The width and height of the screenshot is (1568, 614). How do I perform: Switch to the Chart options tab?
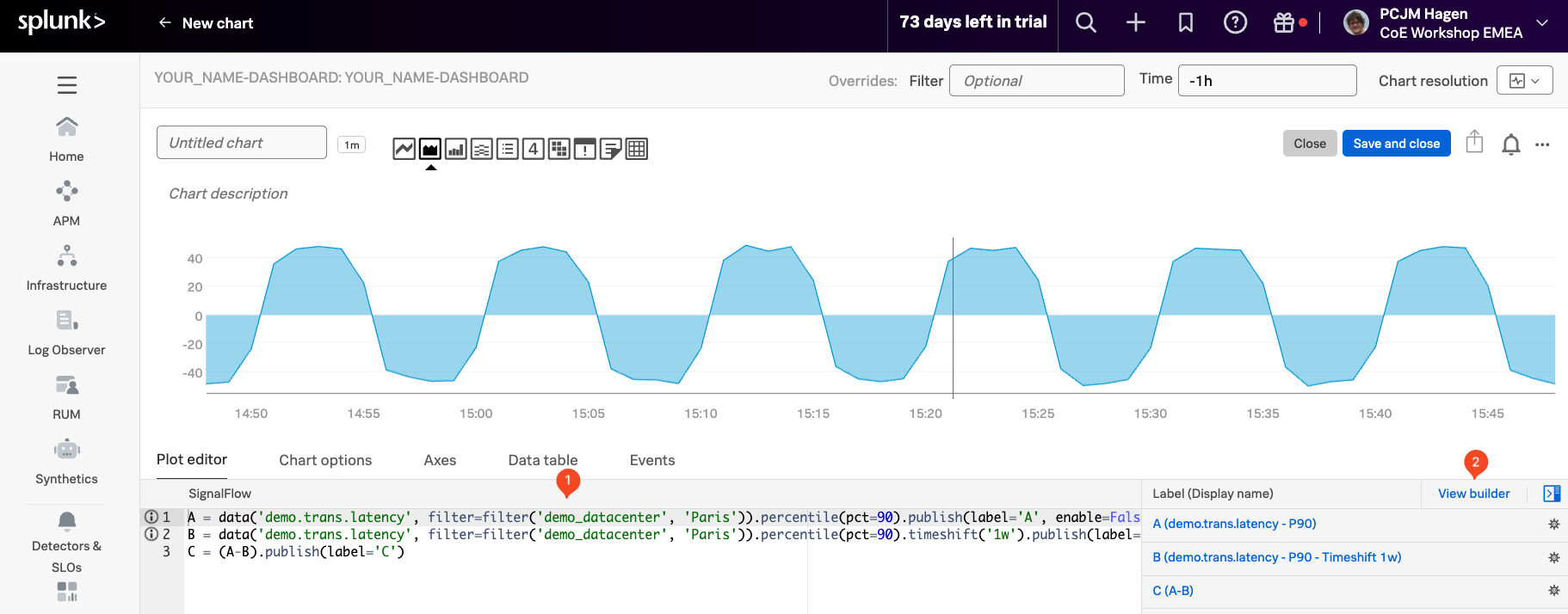(x=325, y=460)
